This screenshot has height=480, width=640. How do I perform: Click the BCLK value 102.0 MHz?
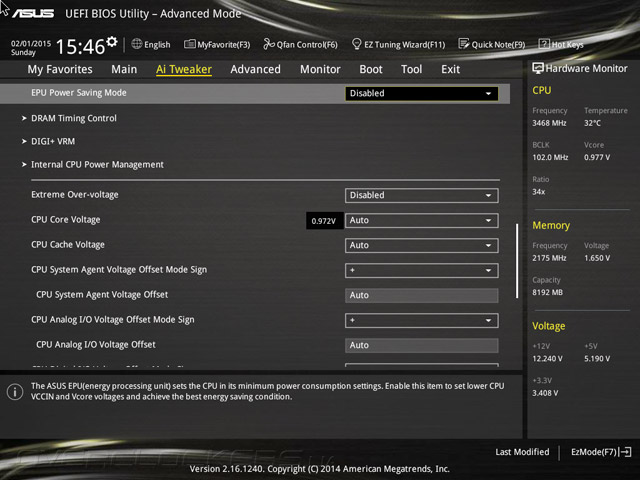(x=550, y=157)
